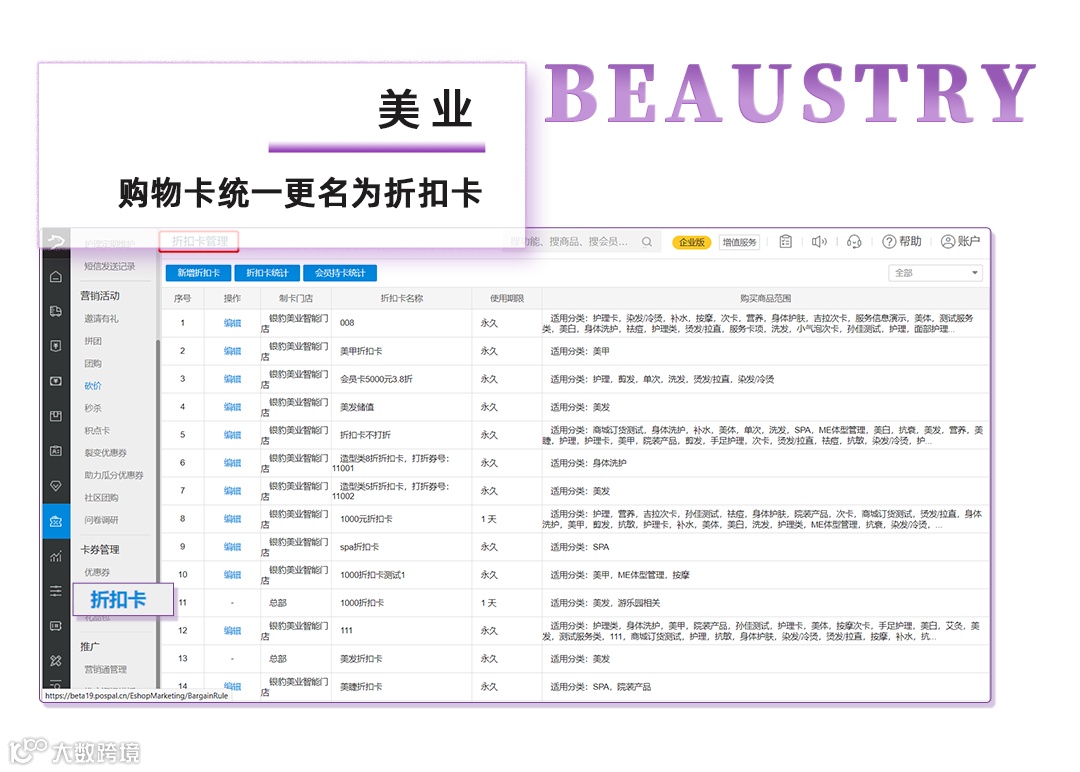Click the 制卡门店 column header
The image size is (1080, 772).
(295, 298)
